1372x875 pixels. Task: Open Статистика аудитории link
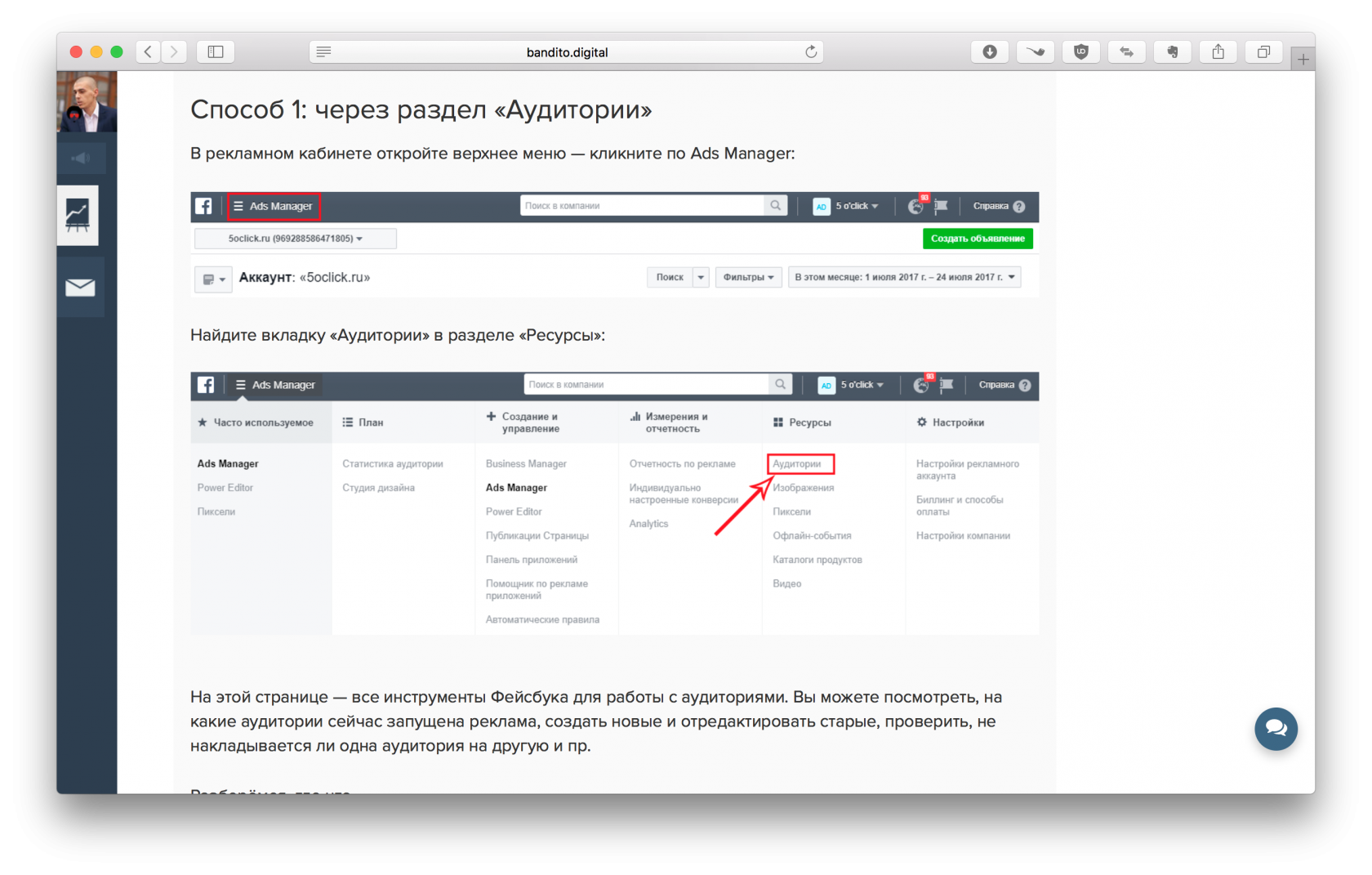point(393,464)
